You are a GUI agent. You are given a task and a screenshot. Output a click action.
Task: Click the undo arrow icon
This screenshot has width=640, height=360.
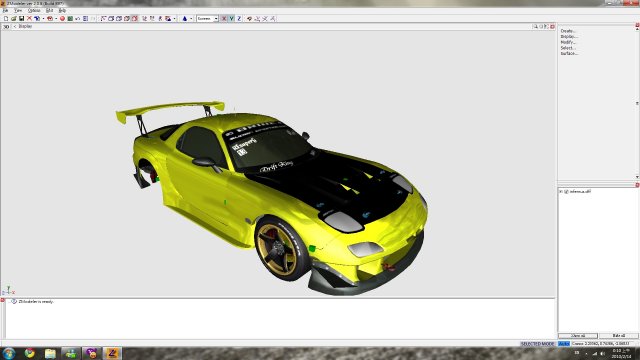[x=78, y=19]
